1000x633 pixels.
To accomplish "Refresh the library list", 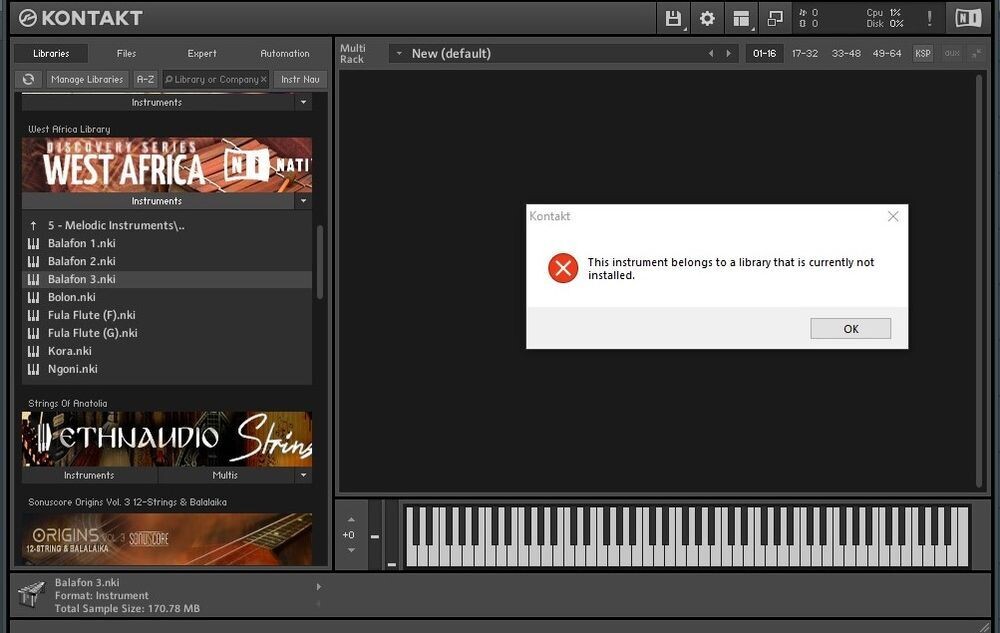I will [28, 79].
